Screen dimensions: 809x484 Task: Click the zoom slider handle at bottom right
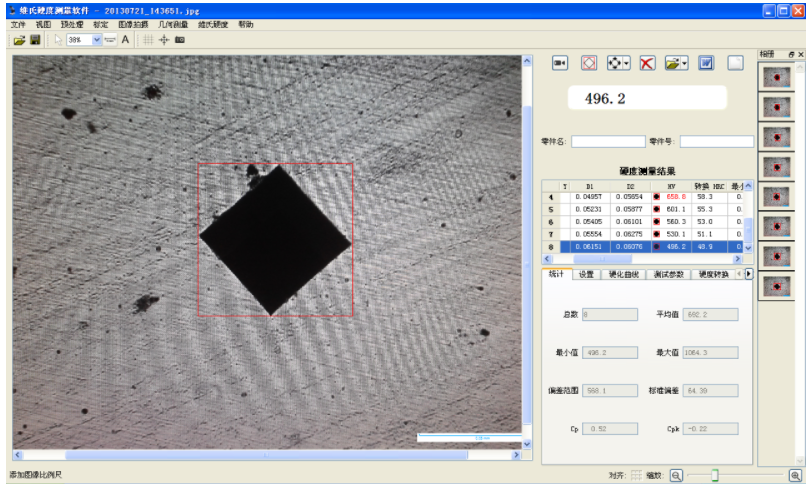coord(715,476)
